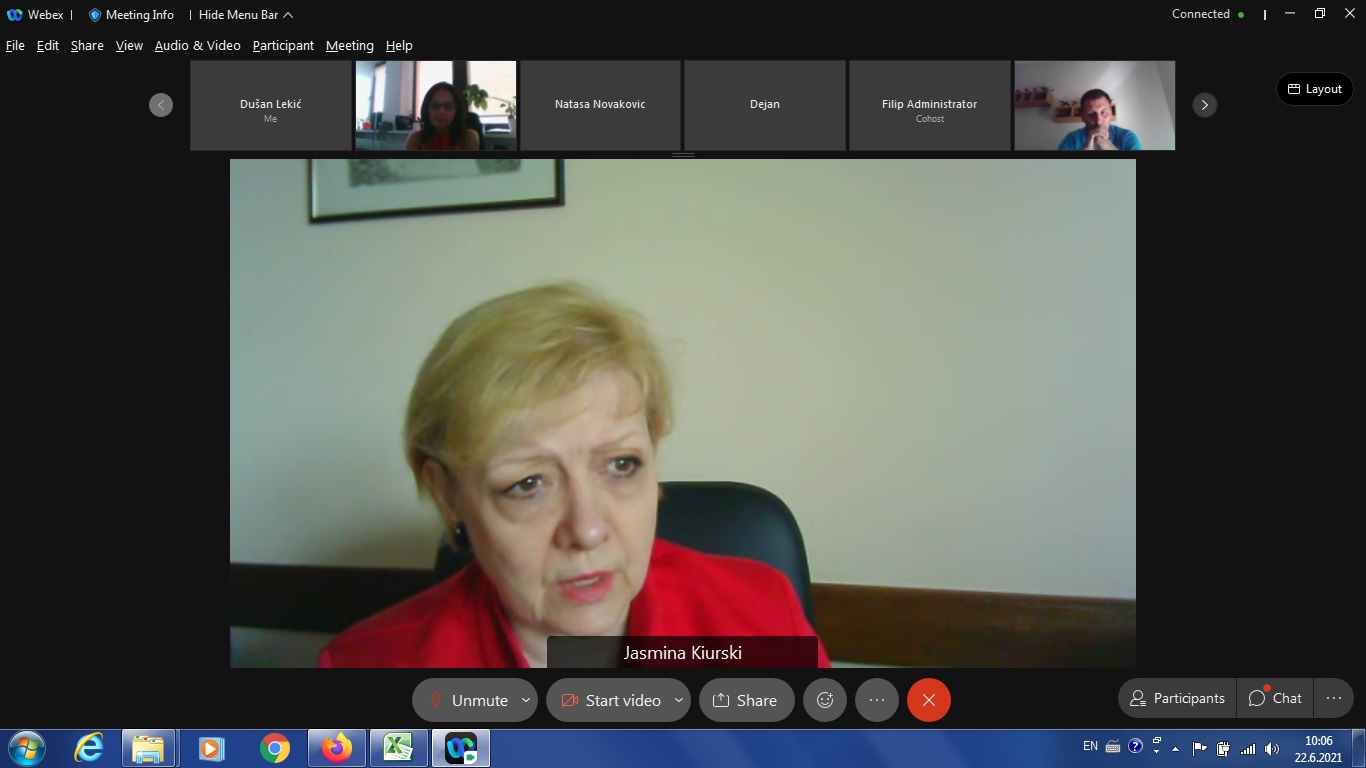The image size is (1366, 768).
Task: Click the Share content button
Action: pyautogui.click(x=746, y=700)
